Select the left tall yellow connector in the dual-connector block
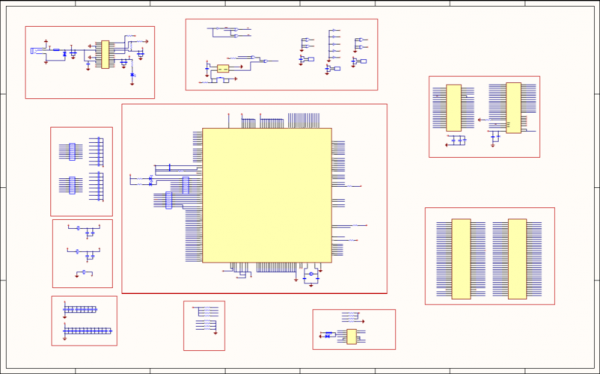 click(x=461, y=259)
